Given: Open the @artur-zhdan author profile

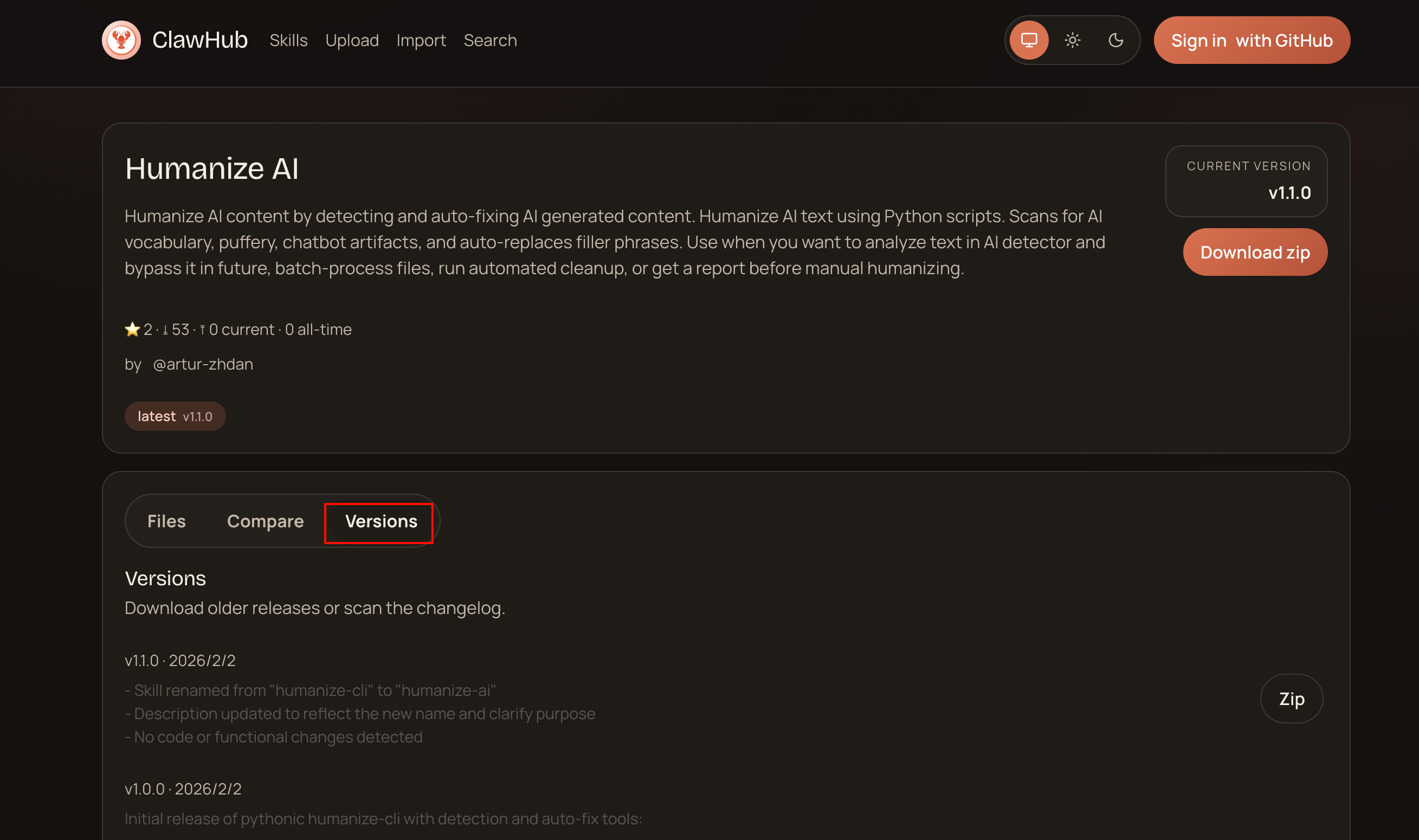Looking at the screenshot, I should [203, 364].
